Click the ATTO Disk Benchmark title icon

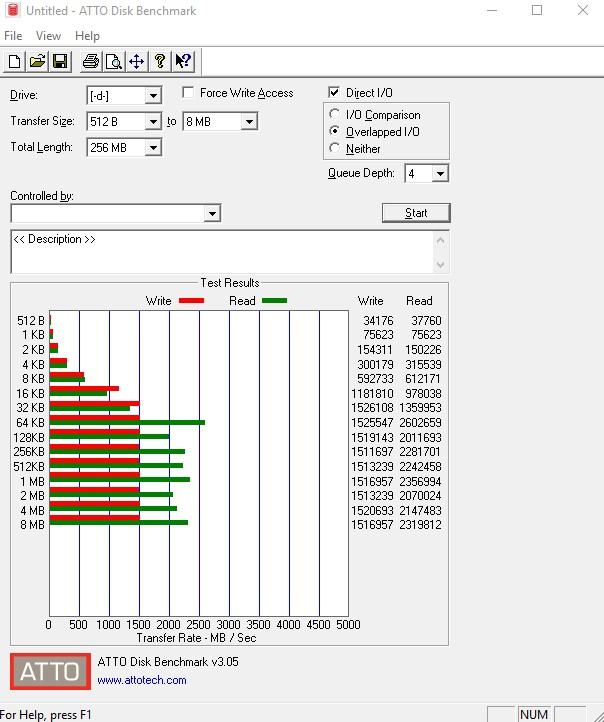click(13, 10)
